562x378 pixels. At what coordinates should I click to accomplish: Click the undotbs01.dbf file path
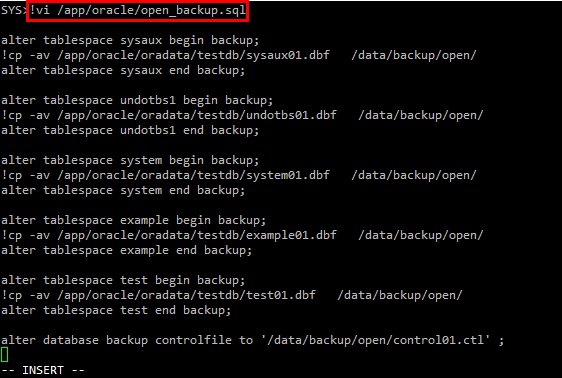coord(197,115)
